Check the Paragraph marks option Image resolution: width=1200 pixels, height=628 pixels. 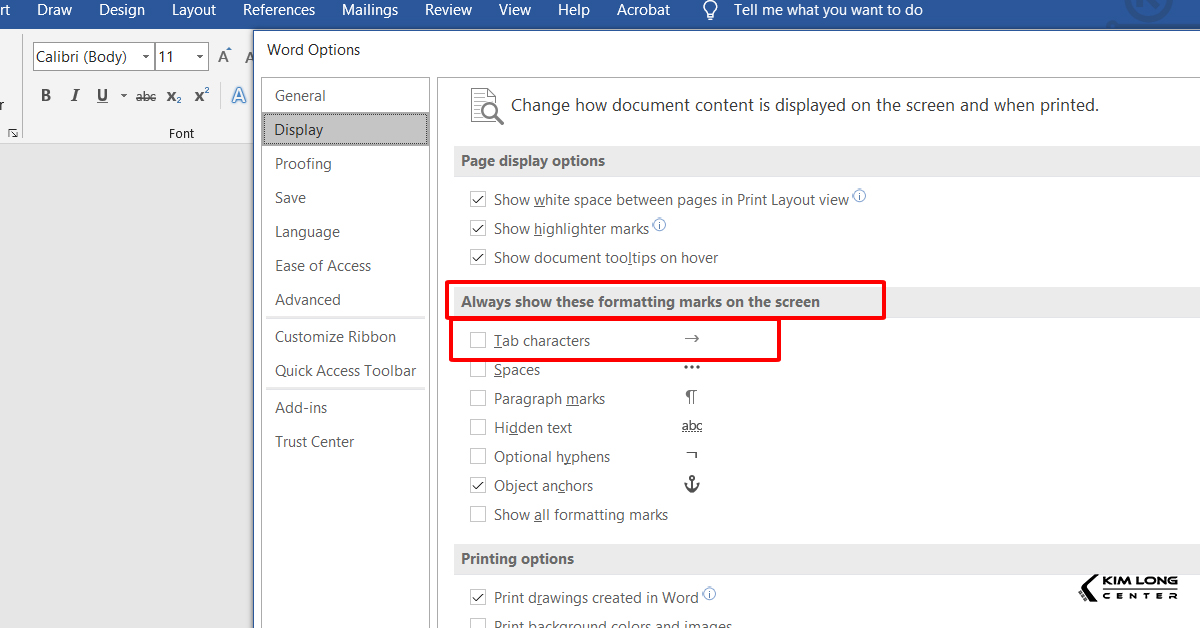click(x=478, y=399)
